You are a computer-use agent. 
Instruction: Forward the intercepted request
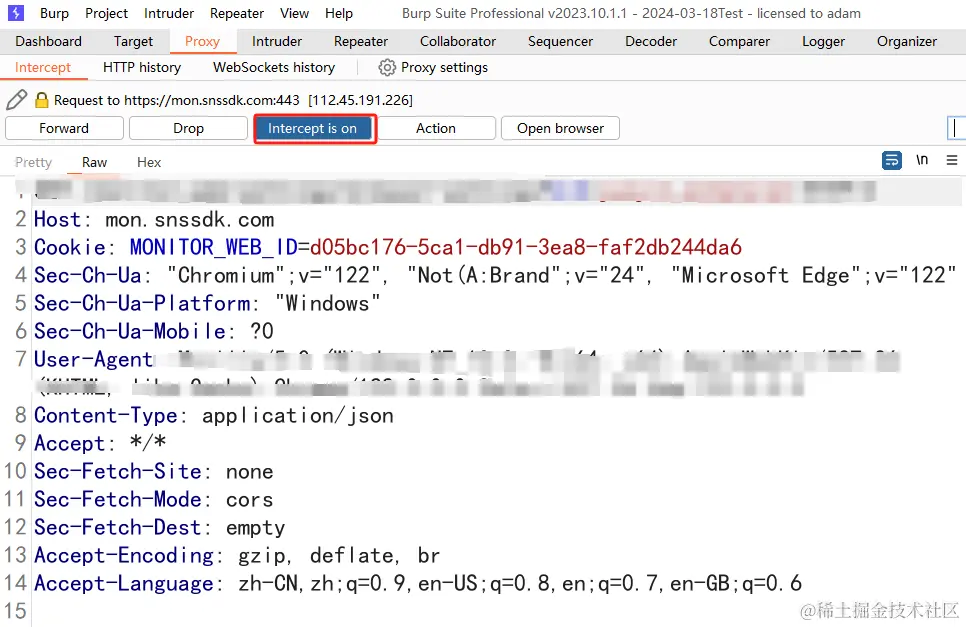tap(64, 128)
